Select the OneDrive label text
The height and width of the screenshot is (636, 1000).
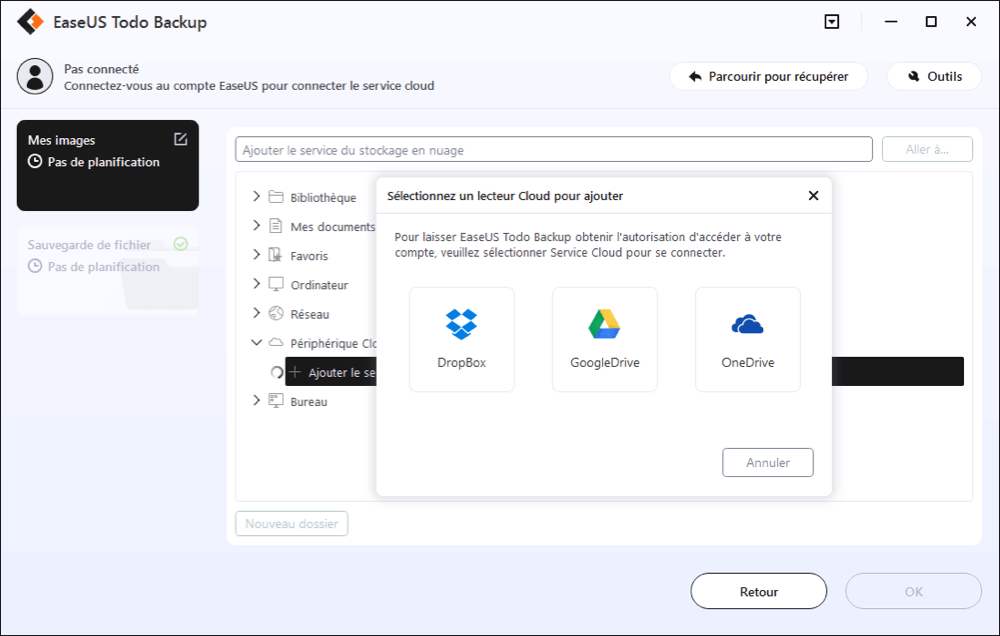coord(747,362)
